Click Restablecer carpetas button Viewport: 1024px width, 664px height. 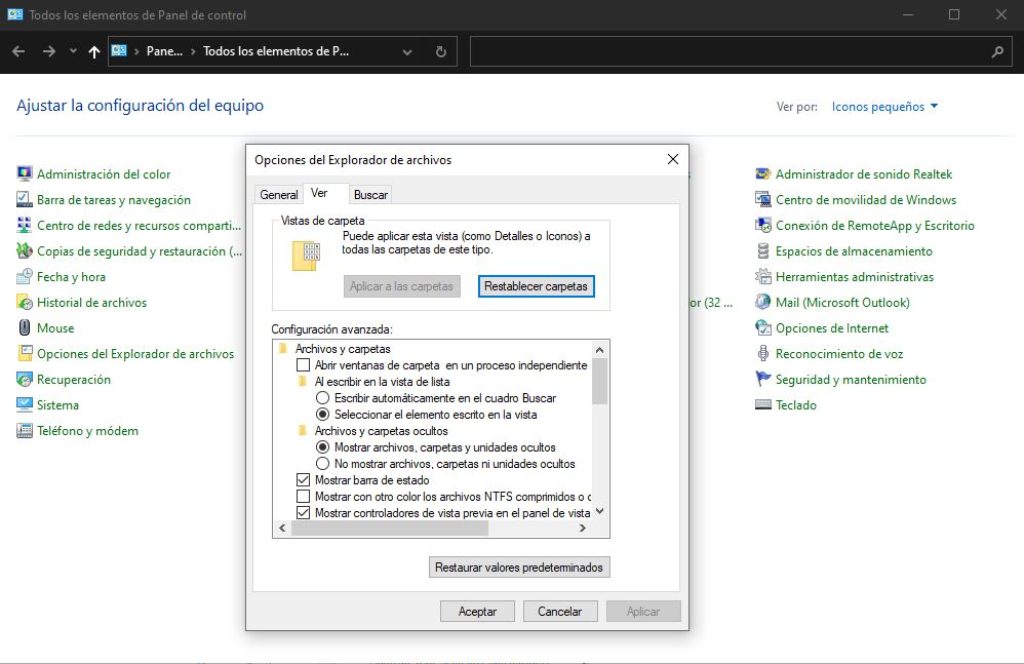coord(536,286)
